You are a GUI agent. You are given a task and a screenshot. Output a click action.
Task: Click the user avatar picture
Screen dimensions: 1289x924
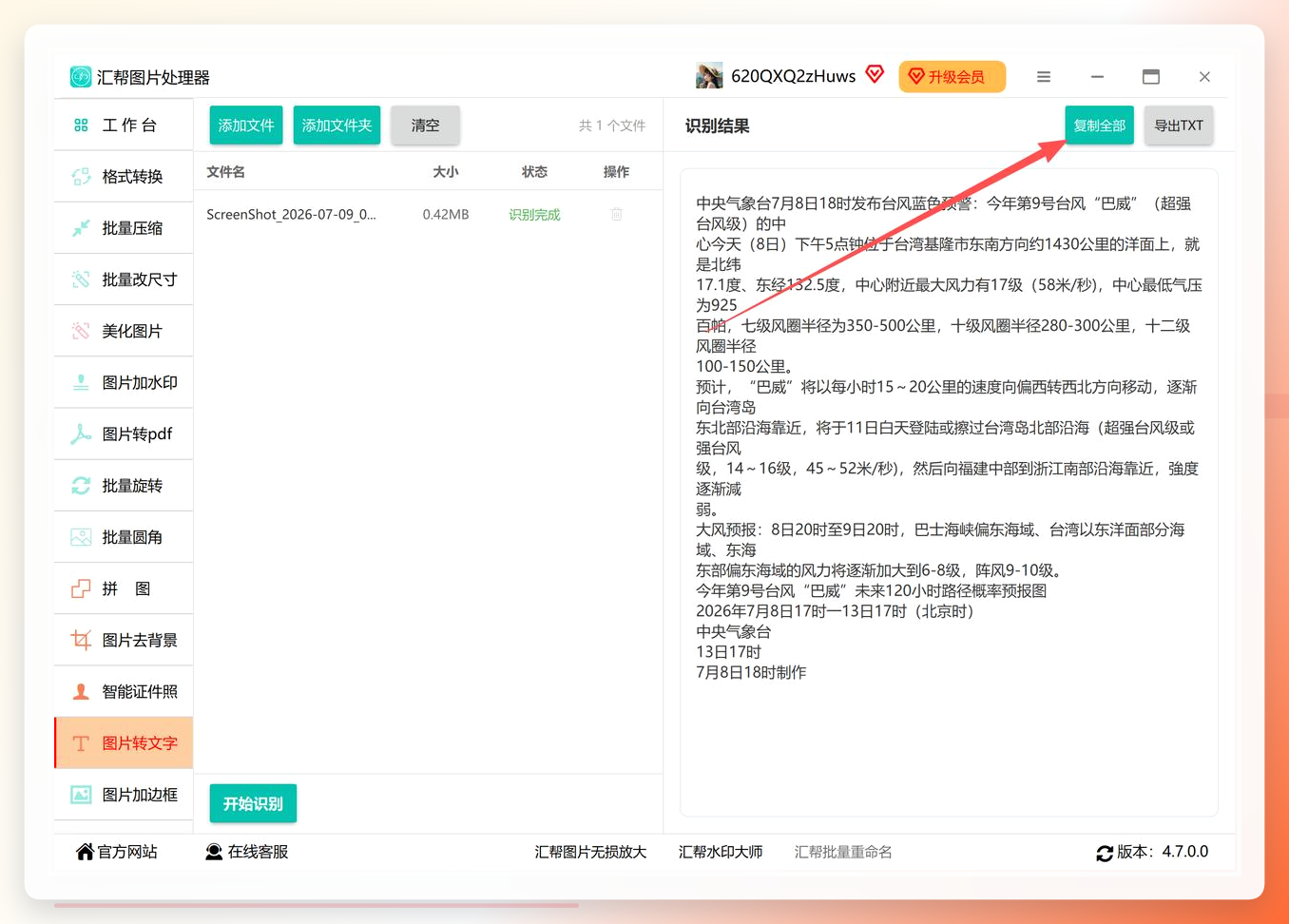709,76
